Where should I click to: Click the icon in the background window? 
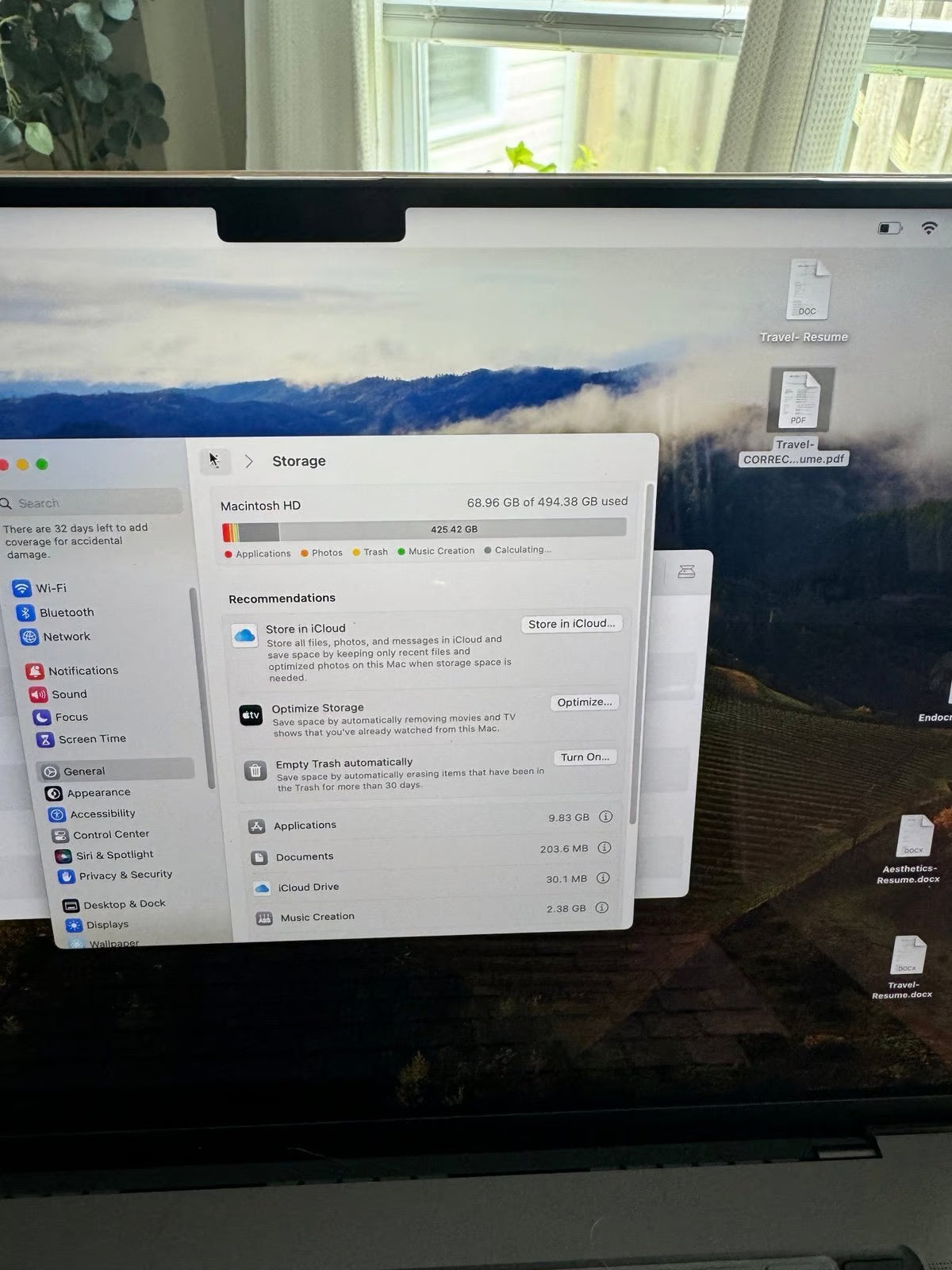pos(686,571)
